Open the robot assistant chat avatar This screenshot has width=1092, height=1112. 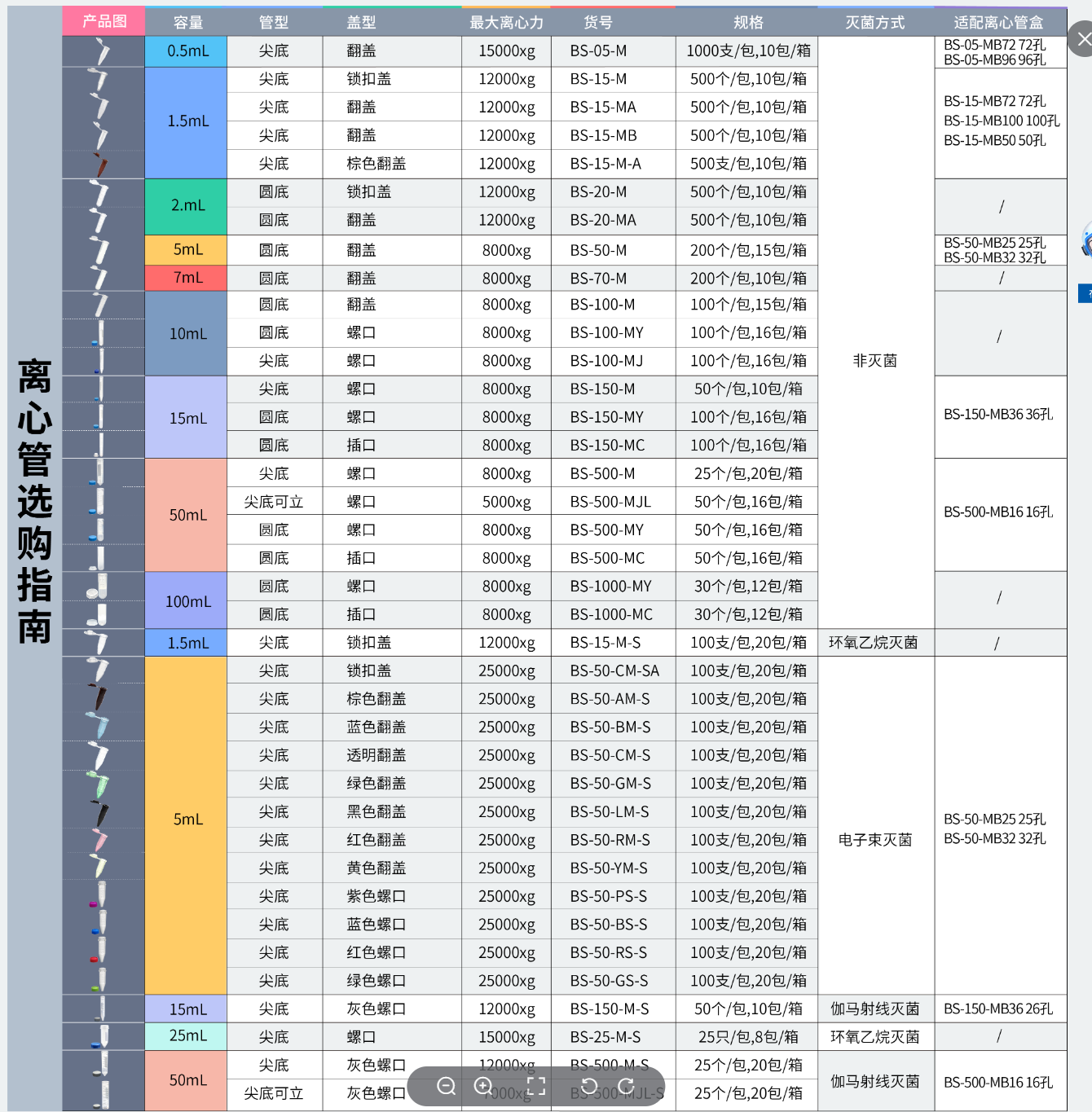point(1086,240)
